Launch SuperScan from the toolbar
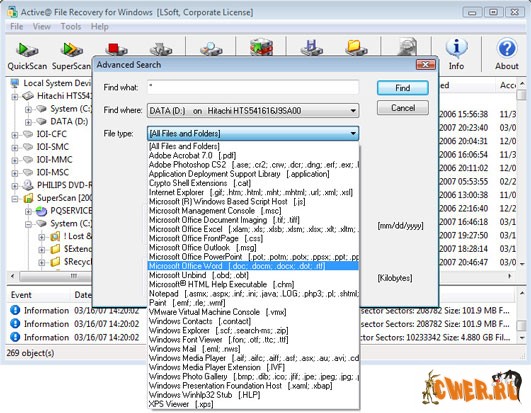The width and height of the screenshot is (531, 413). click(x=71, y=56)
